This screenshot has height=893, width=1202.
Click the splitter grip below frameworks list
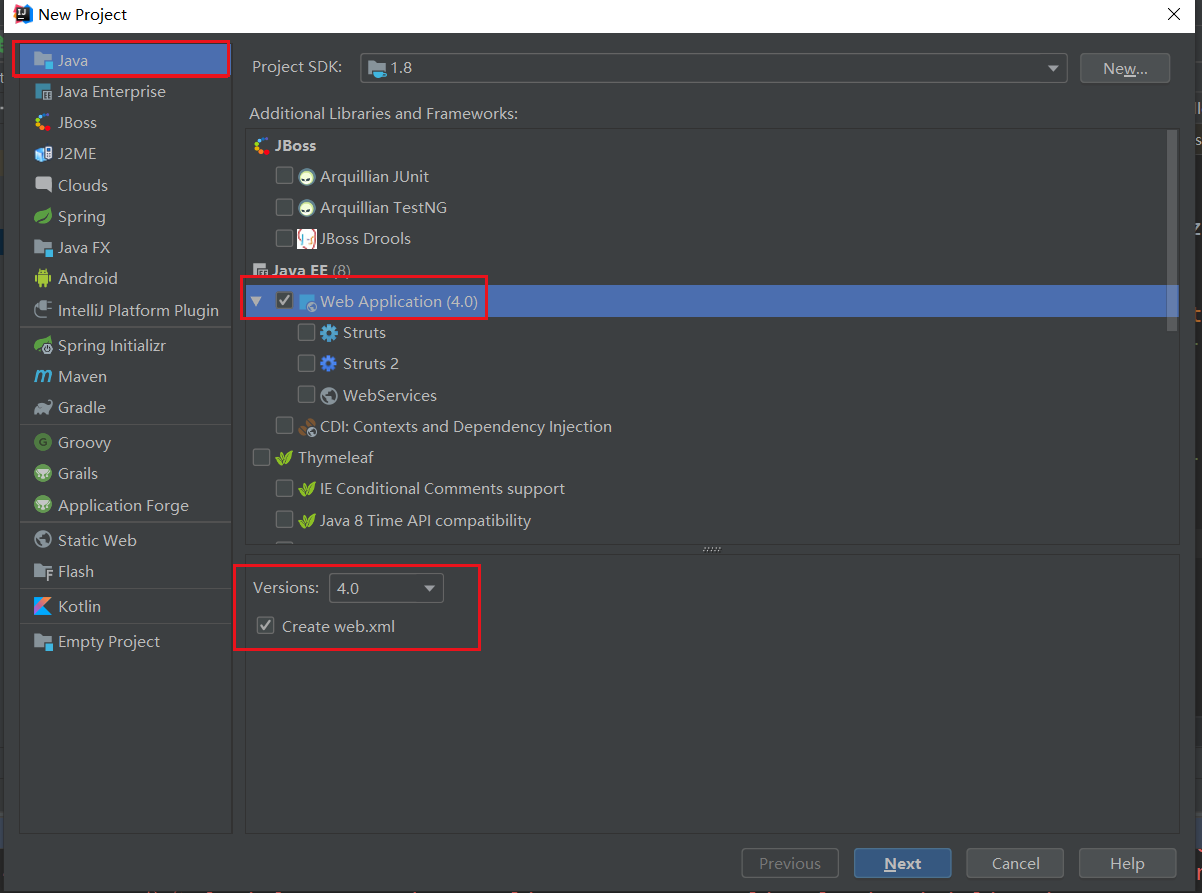pyautogui.click(x=712, y=549)
